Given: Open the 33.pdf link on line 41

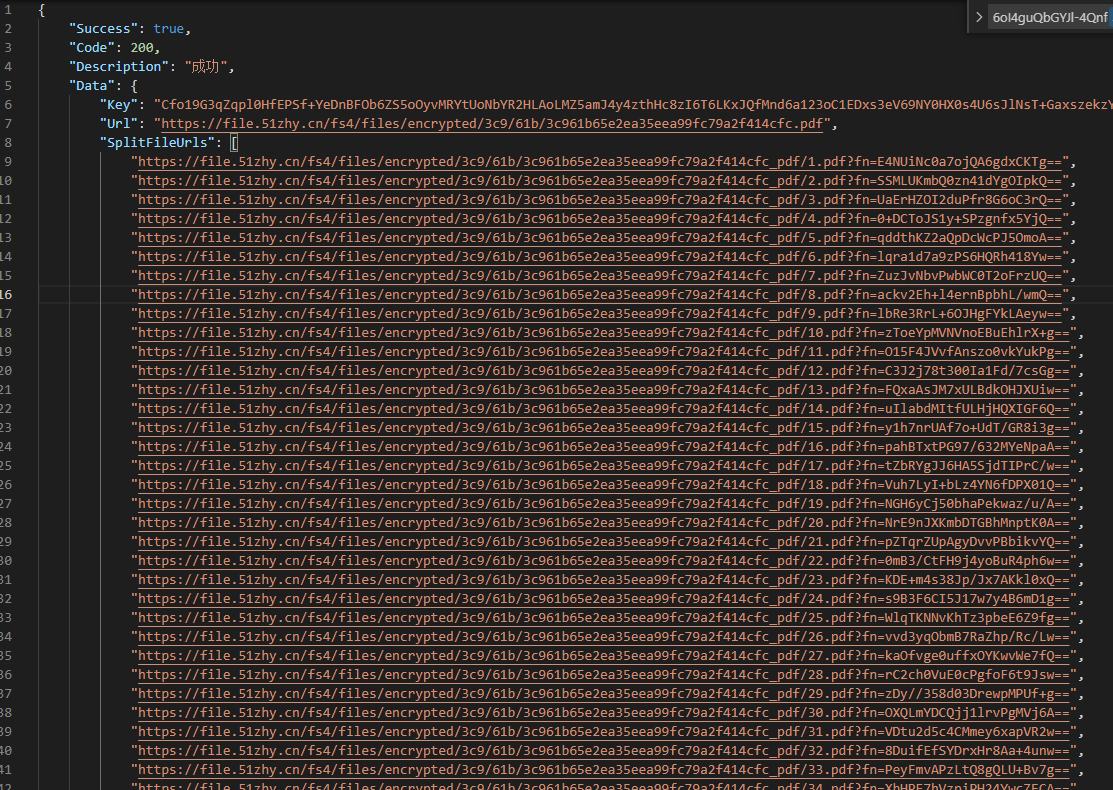Looking at the screenshot, I should pos(600,770).
